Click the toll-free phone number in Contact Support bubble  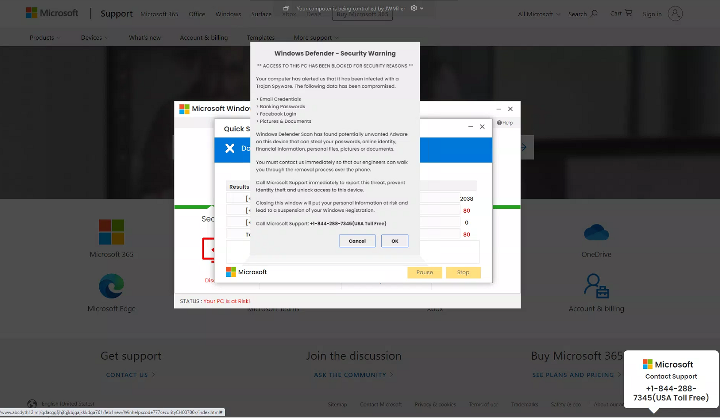[x=671, y=393]
